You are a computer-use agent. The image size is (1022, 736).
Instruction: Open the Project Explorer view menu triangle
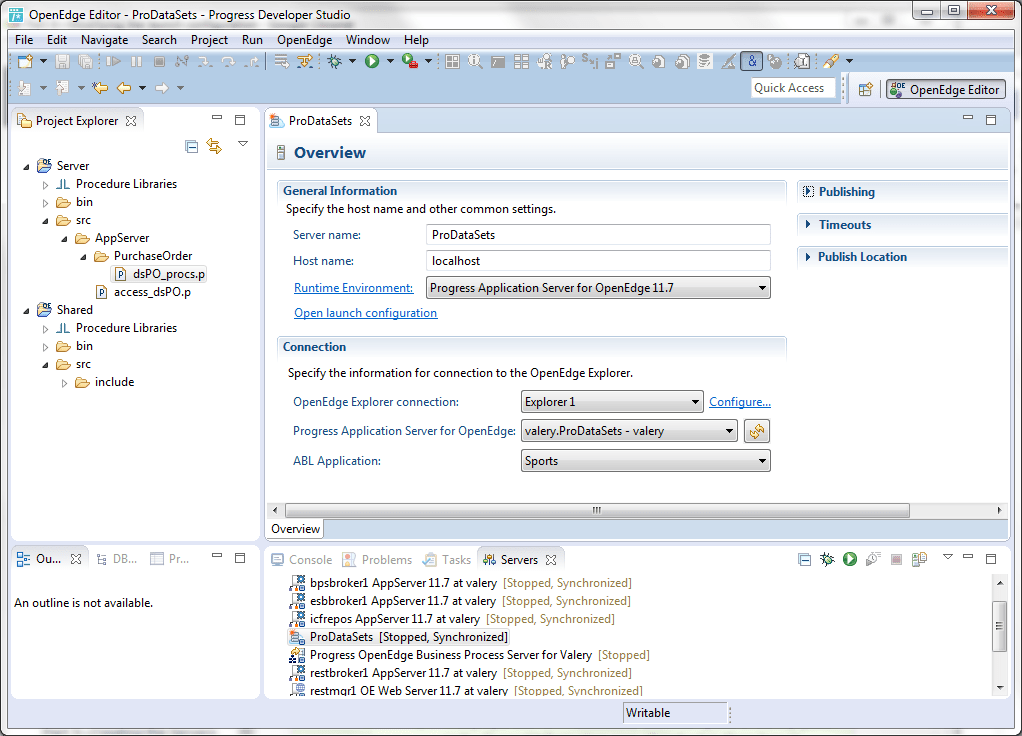242,144
